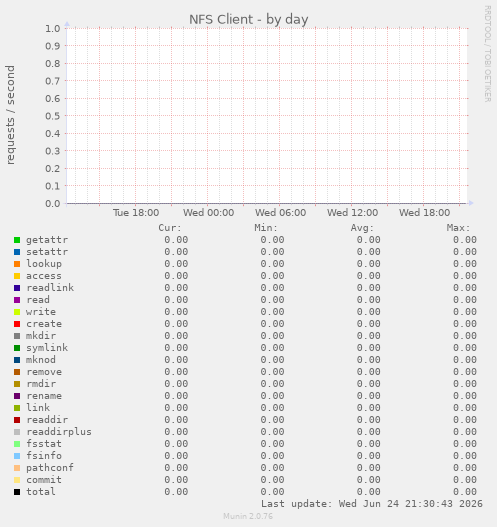The image size is (497, 527).
Task: Click the Tue 18:00 time axis label
Action: click(x=136, y=213)
